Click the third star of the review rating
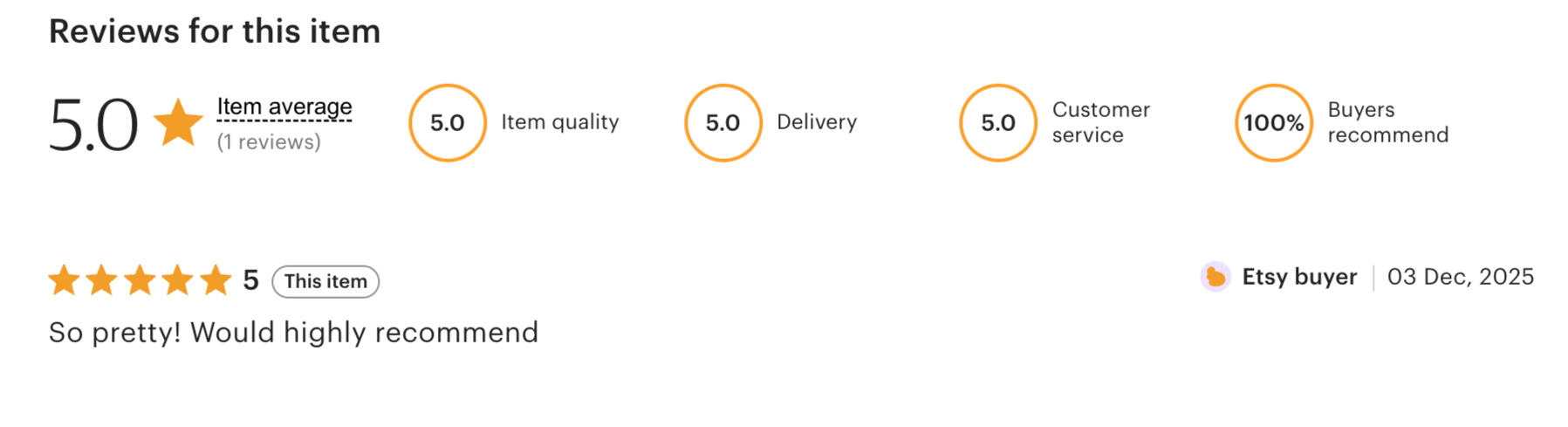 [140, 281]
